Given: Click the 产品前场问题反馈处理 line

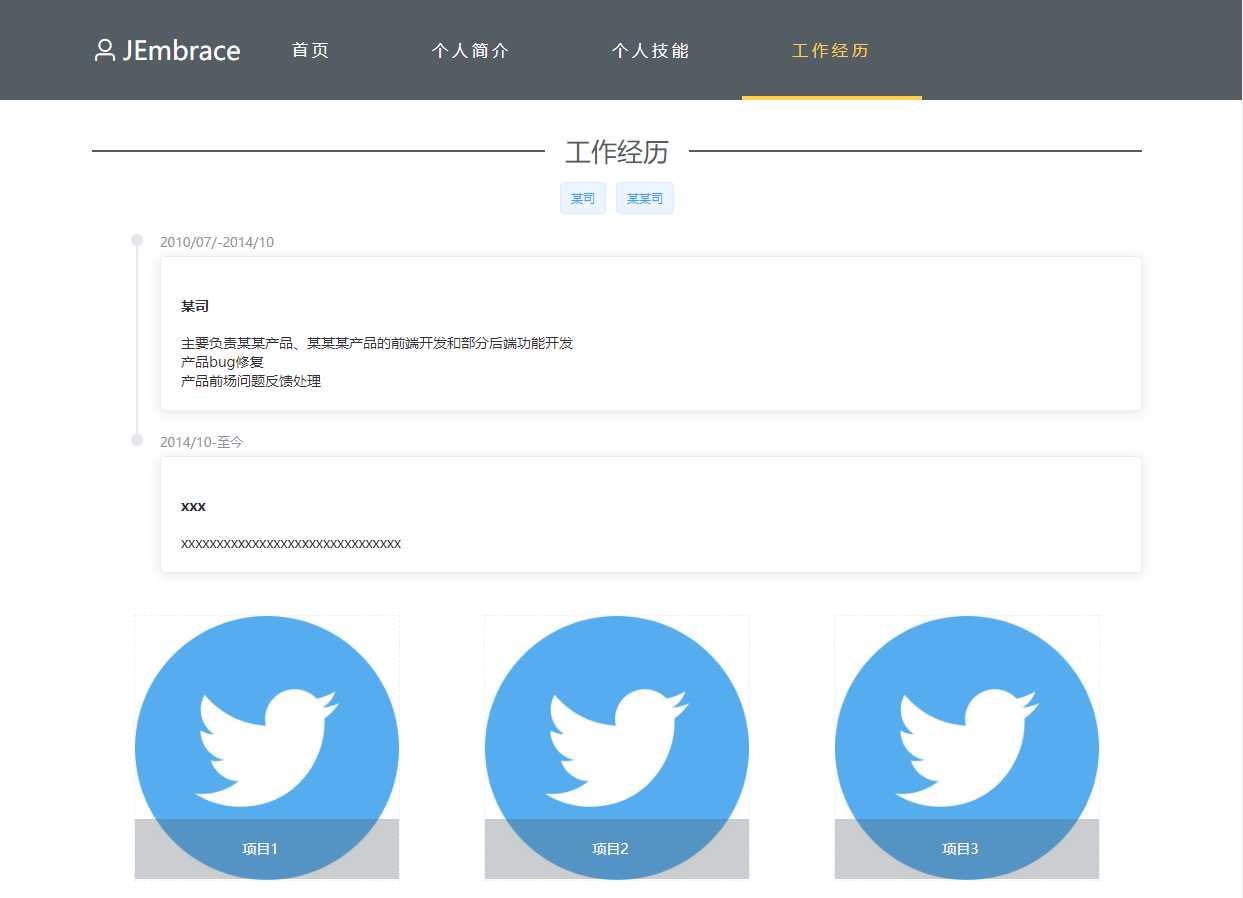Looking at the screenshot, I should tap(251, 381).
